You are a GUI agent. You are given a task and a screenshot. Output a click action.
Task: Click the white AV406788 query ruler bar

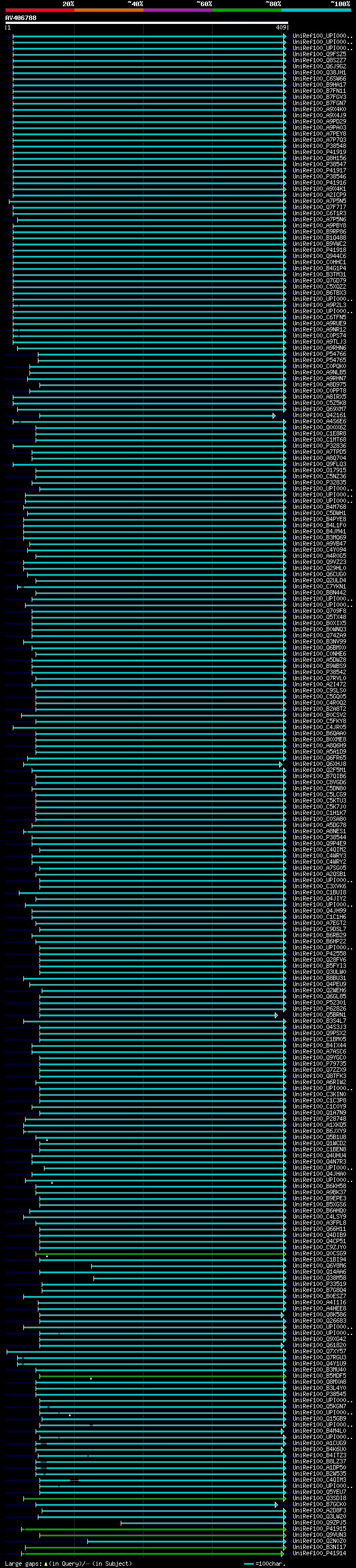146,23
